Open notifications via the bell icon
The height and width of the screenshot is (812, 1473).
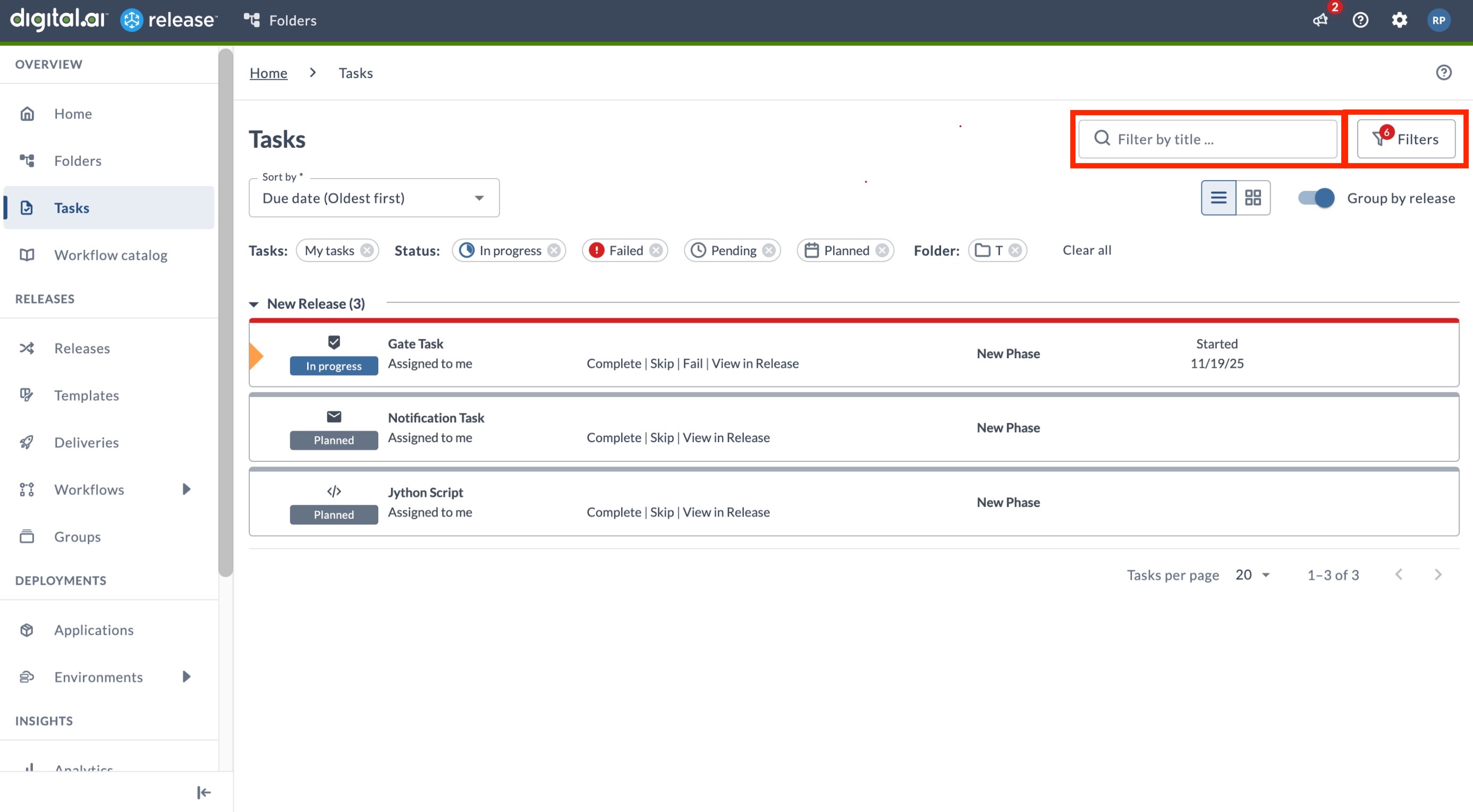(x=1320, y=20)
